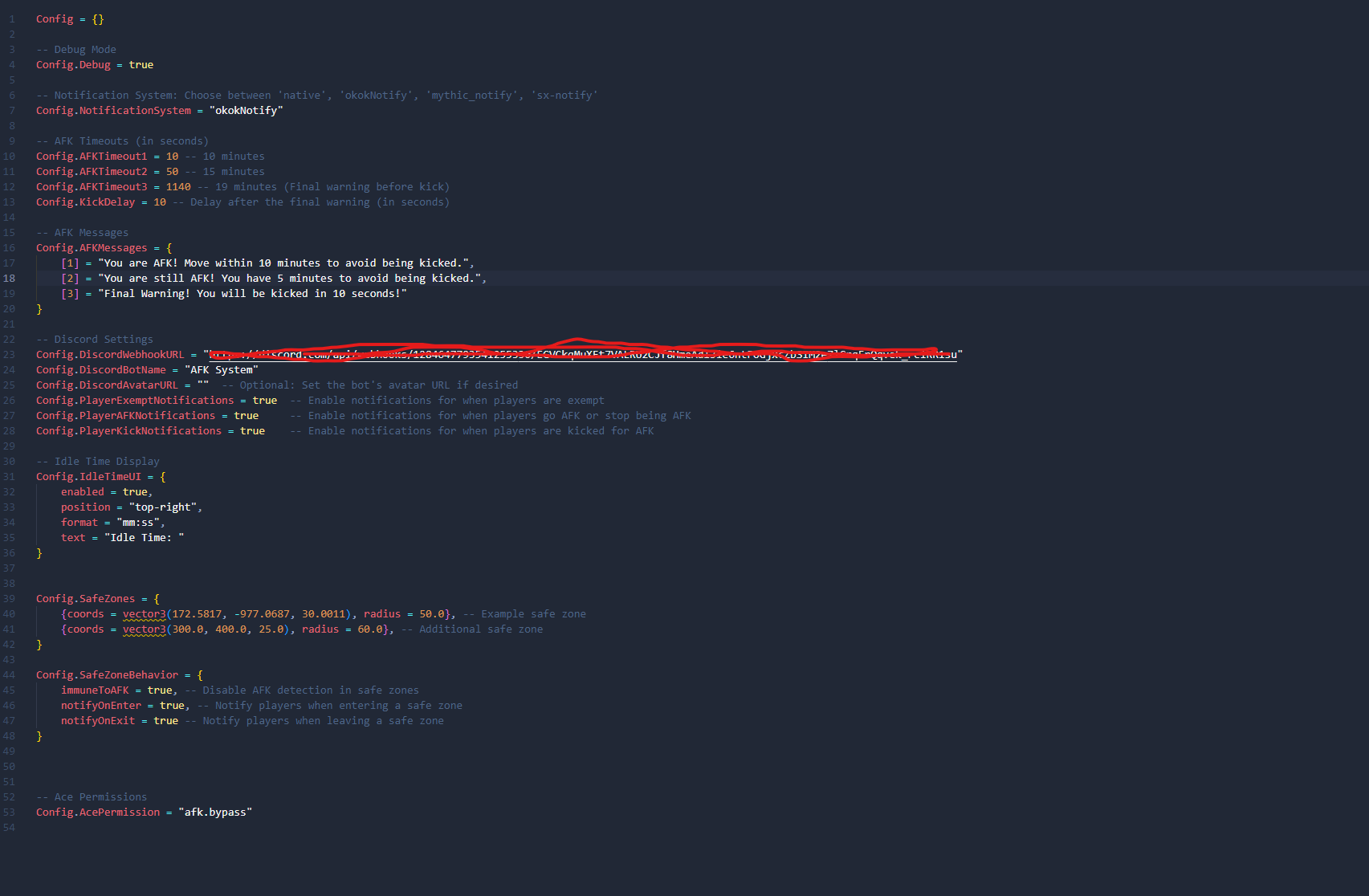Click the immuneToAFK true value
This screenshot has width=1369, height=896.
[x=160, y=690]
